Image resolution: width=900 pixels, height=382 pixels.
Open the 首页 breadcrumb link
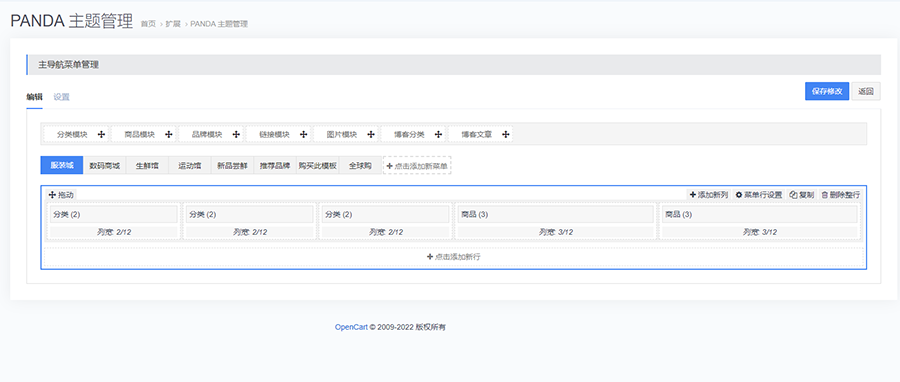point(148,24)
